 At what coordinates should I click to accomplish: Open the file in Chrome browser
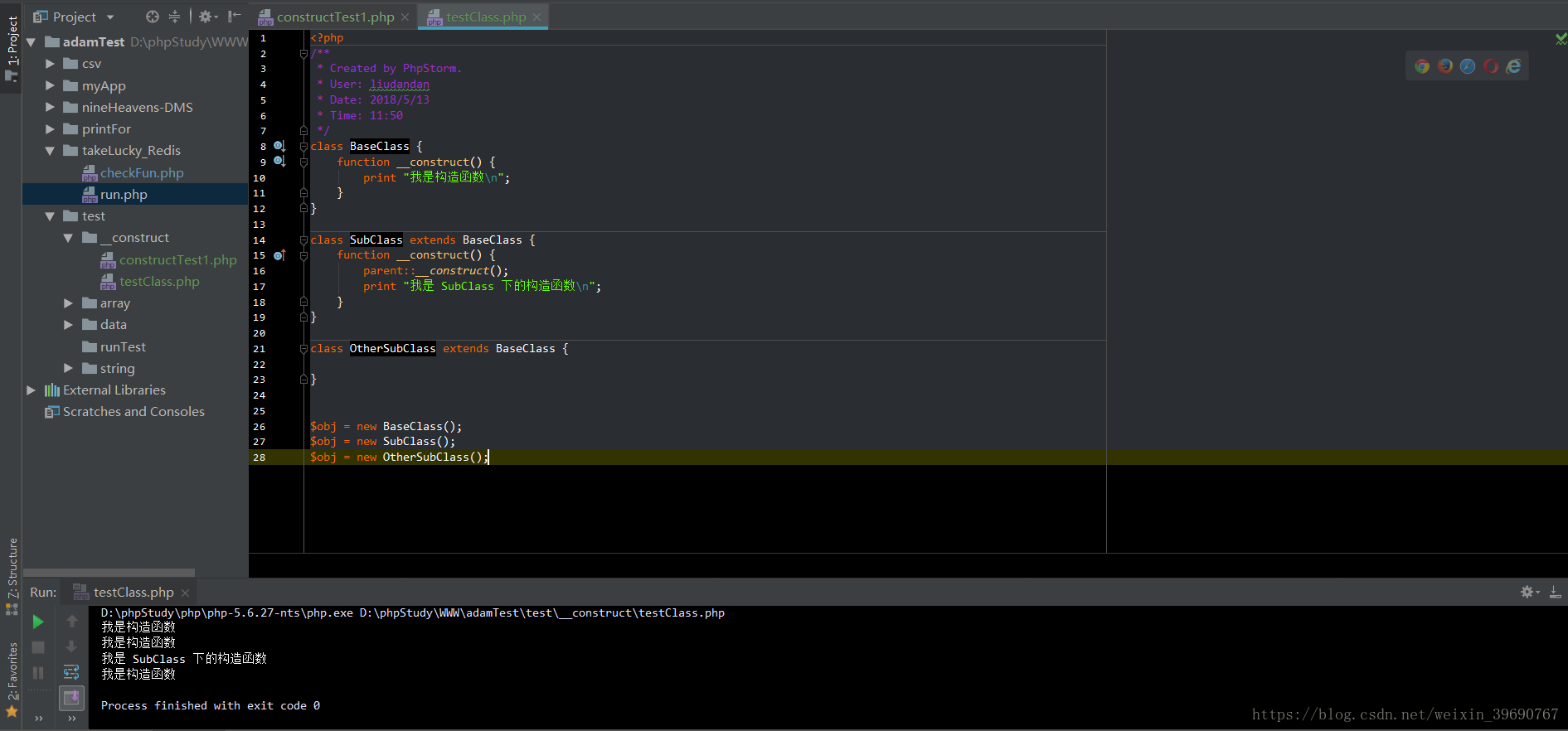tap(1422, 66)
